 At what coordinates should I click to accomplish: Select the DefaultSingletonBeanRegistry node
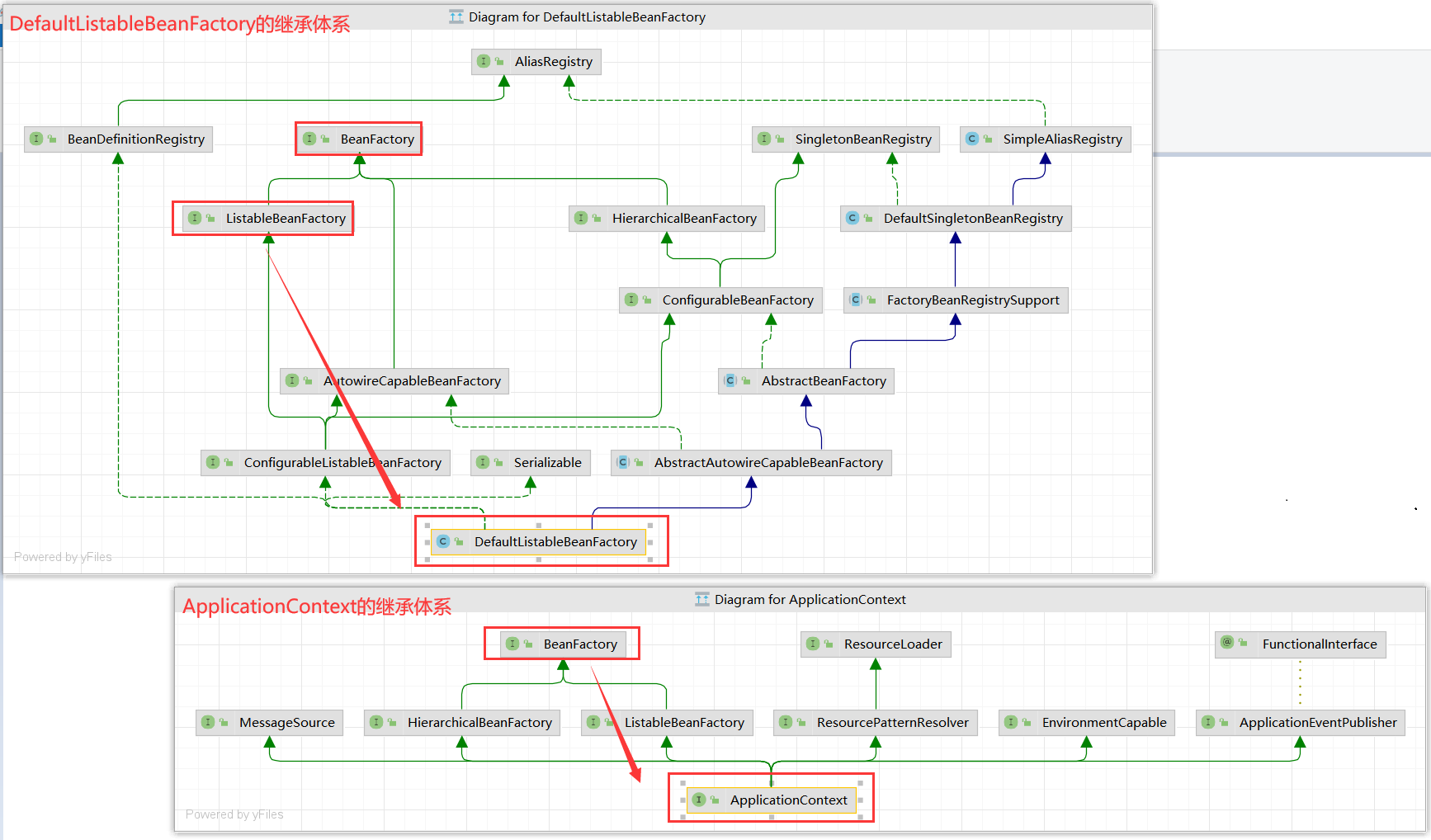(956, 219)
